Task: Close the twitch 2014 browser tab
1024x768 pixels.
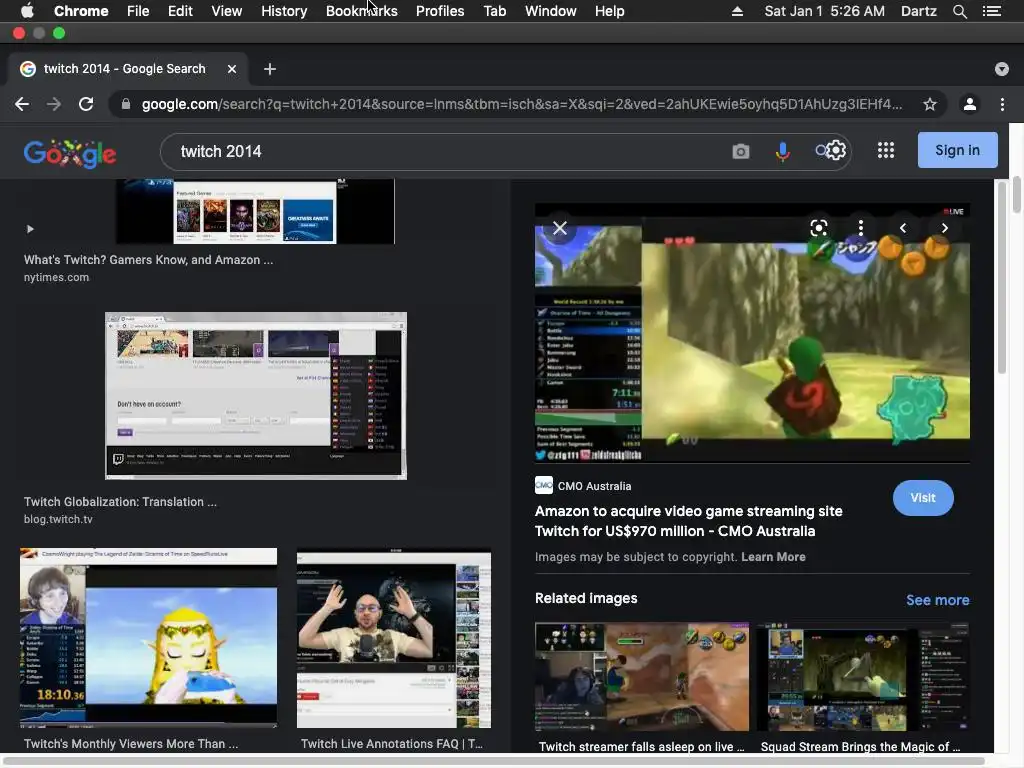Action: coord(232,69)
